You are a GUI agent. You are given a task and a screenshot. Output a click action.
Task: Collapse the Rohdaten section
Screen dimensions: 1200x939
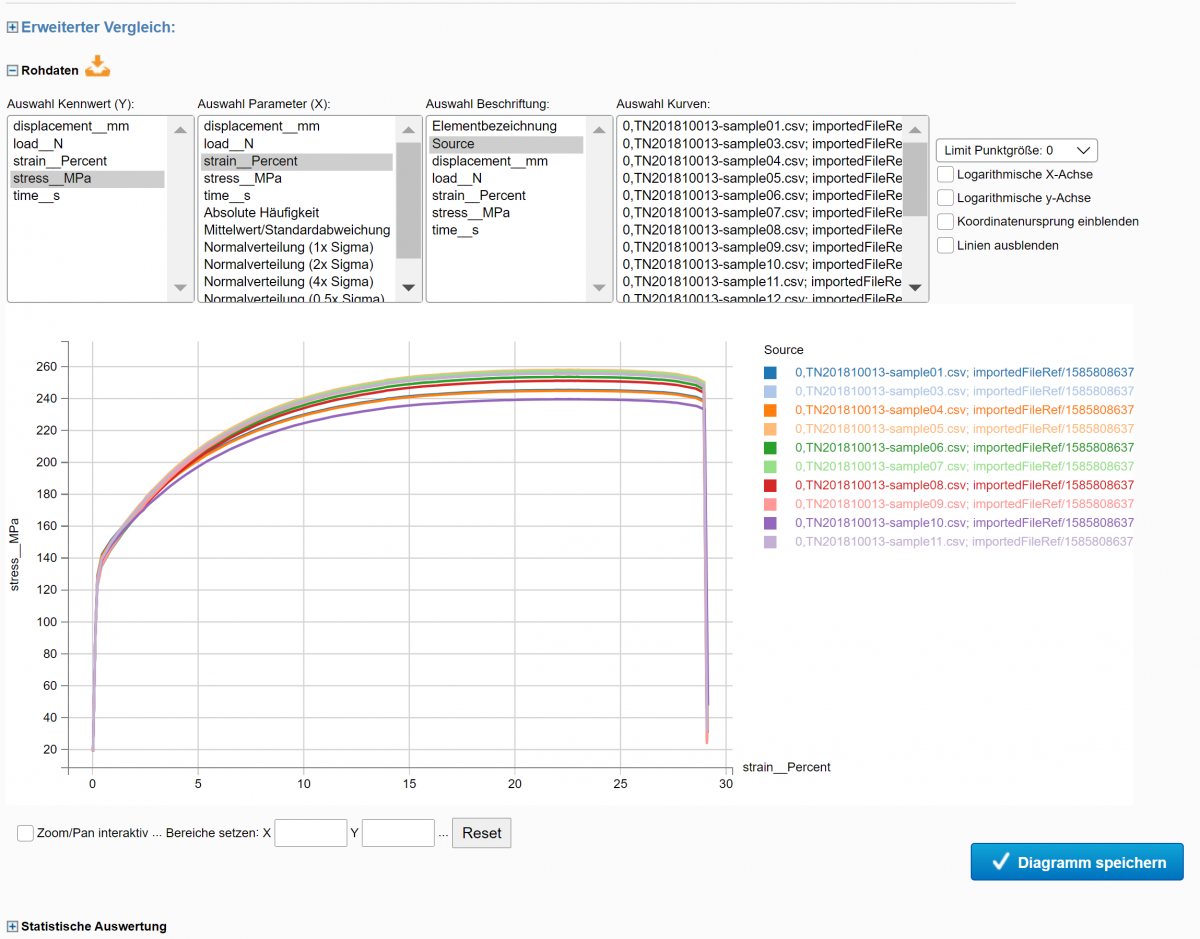tap(12, 71)
